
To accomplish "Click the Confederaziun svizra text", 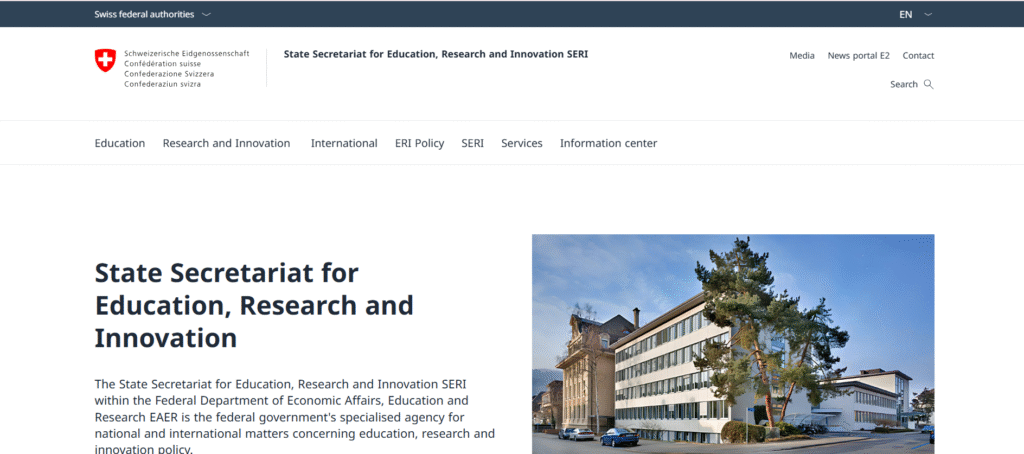I will click(163, 84).
